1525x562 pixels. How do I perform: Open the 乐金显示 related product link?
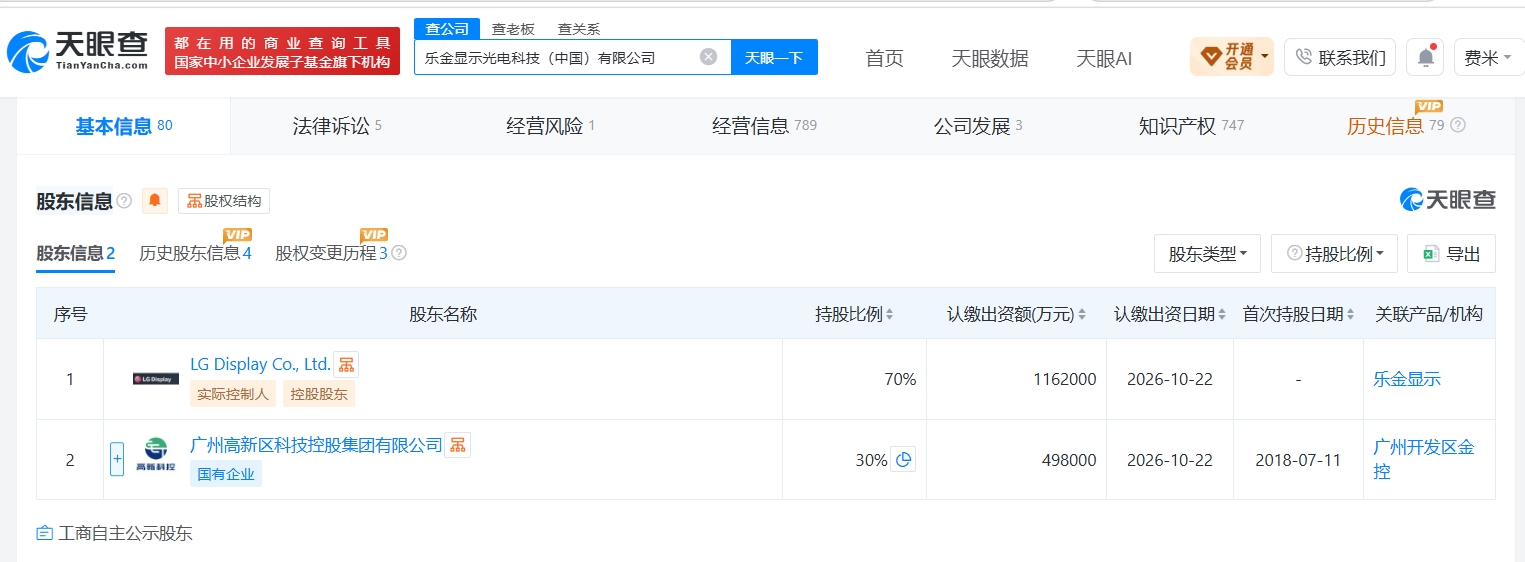[x=1407, y=379]
